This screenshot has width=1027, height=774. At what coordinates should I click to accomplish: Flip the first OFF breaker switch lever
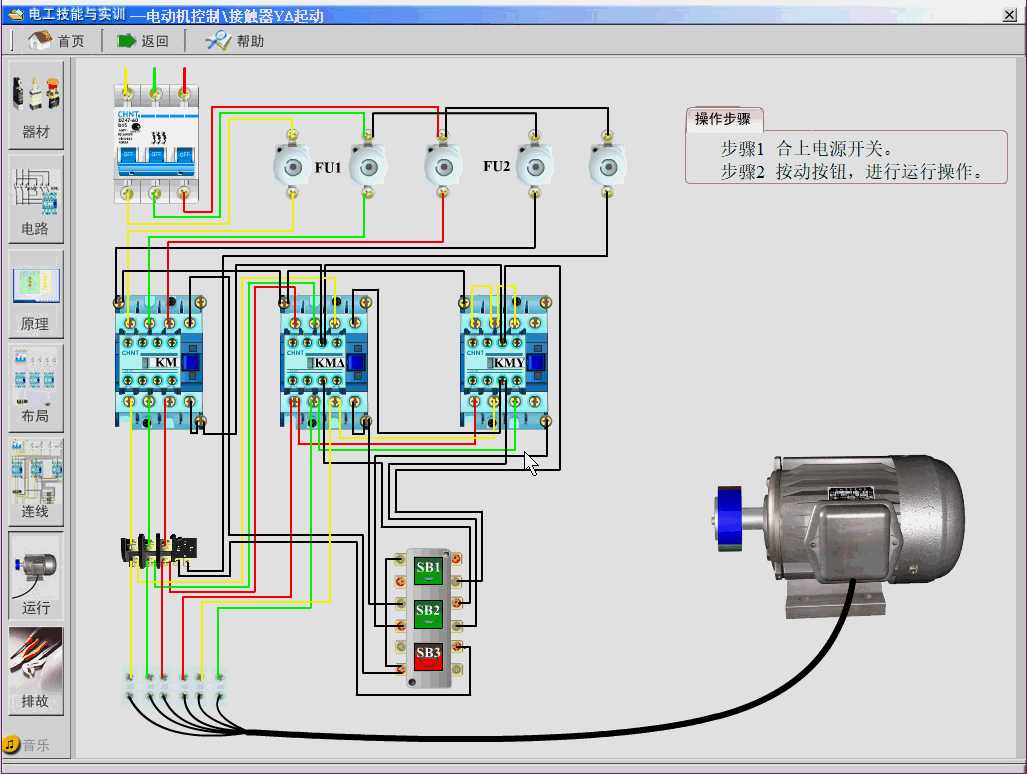tap(128, 155)
